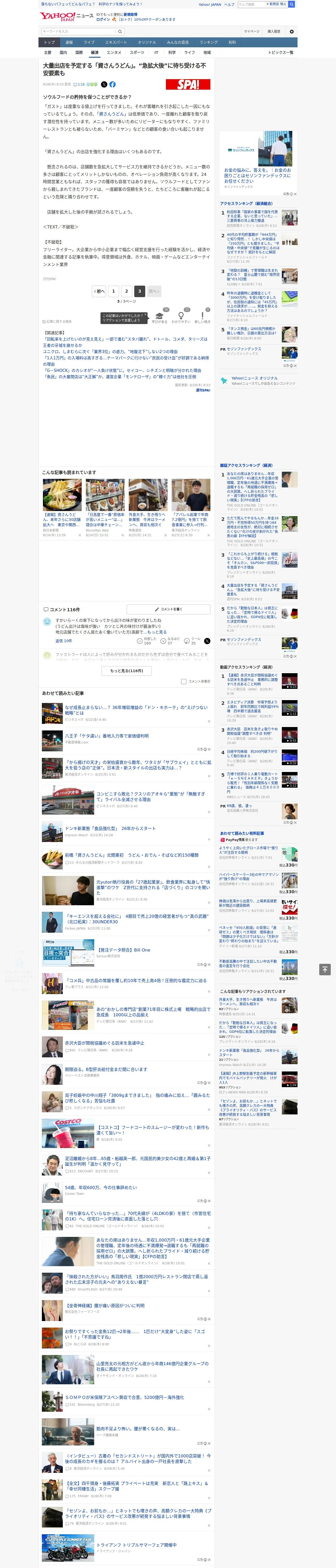Viewport: 336px width, 1568px height.
Task: Toggle the コメント非表示 checkbox
Action: tap(183, 682)
